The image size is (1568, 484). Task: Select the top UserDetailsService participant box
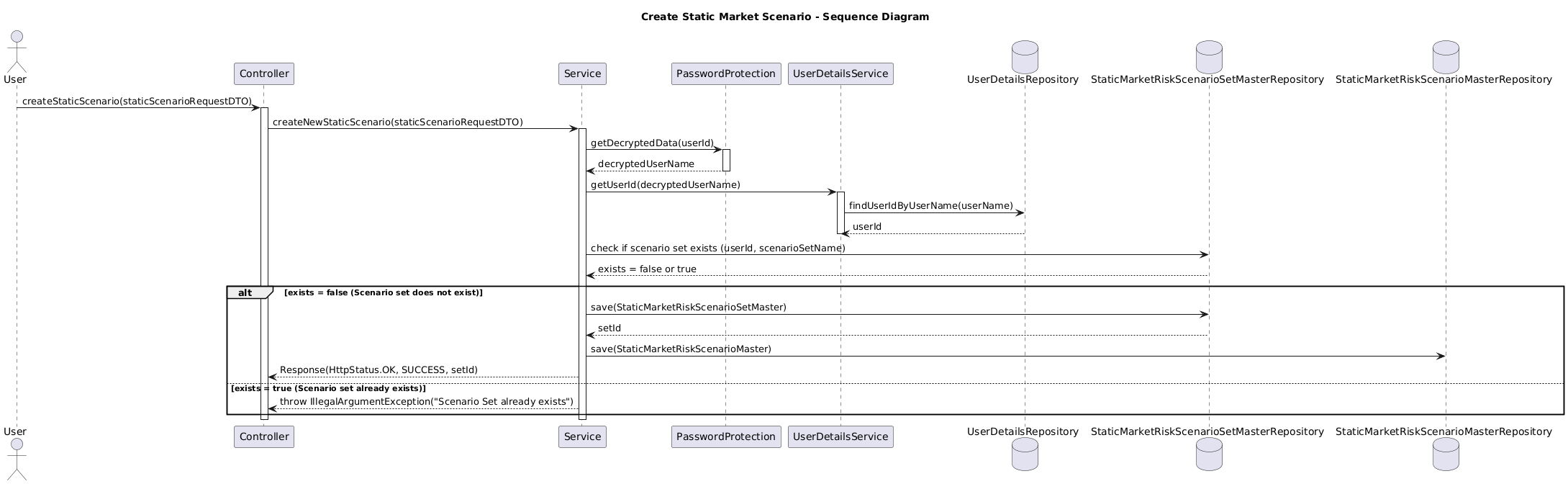840,73
